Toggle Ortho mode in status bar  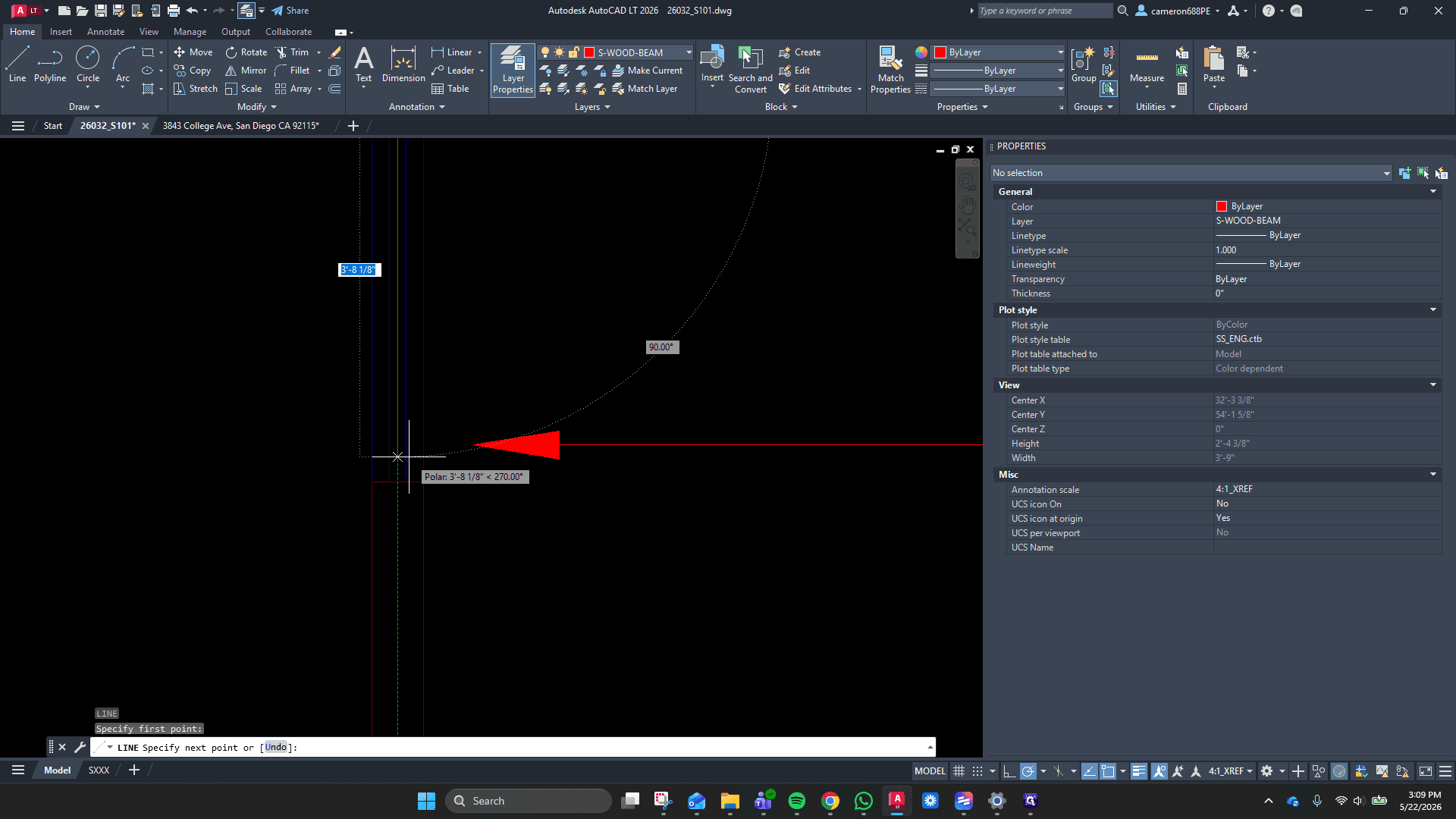(x=1009, y=771)
